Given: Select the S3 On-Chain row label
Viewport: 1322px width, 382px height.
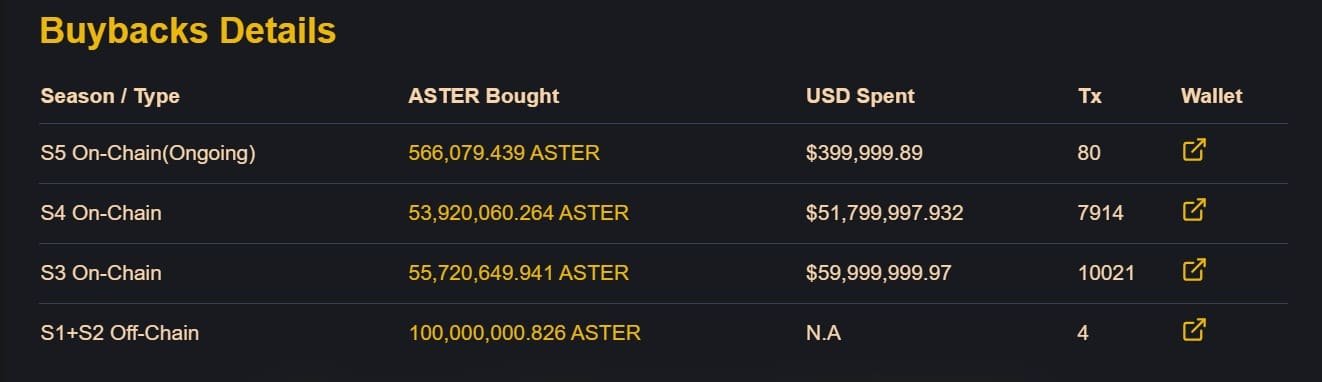Looking at the screenshot, I should click(x=101, y=273).
